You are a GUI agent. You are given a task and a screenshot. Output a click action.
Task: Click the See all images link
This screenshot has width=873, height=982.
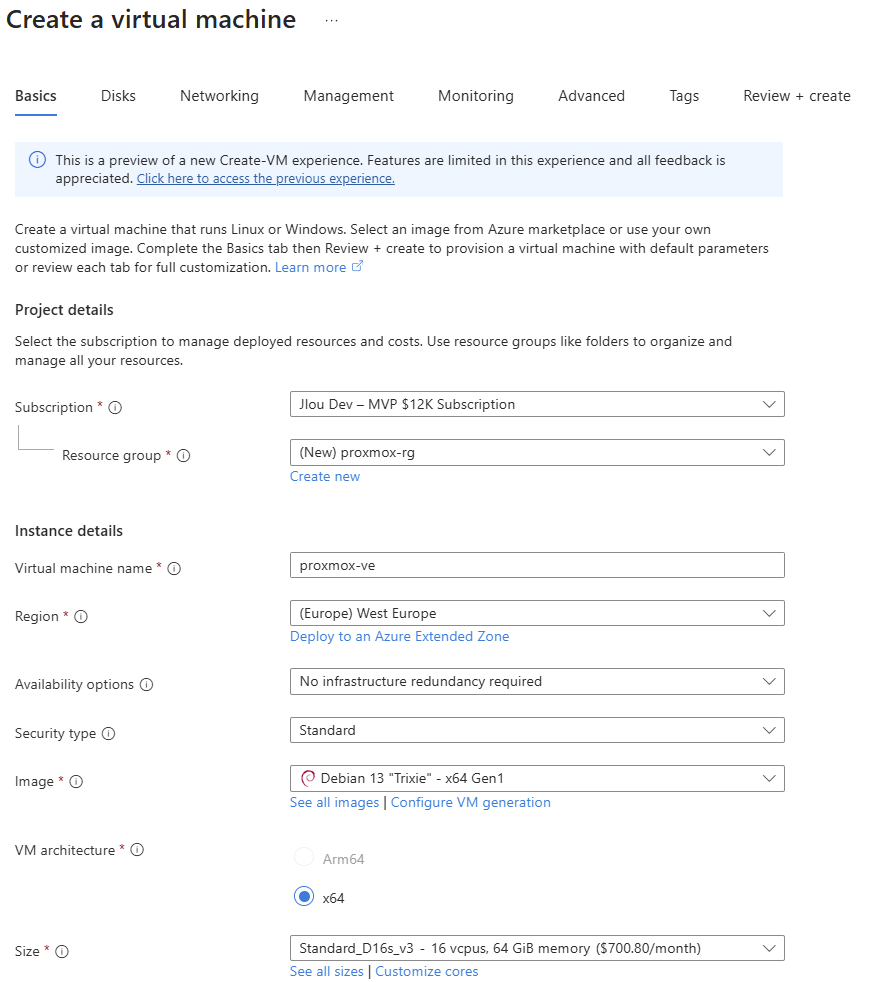pyautogui.click(x=334, y=802)
